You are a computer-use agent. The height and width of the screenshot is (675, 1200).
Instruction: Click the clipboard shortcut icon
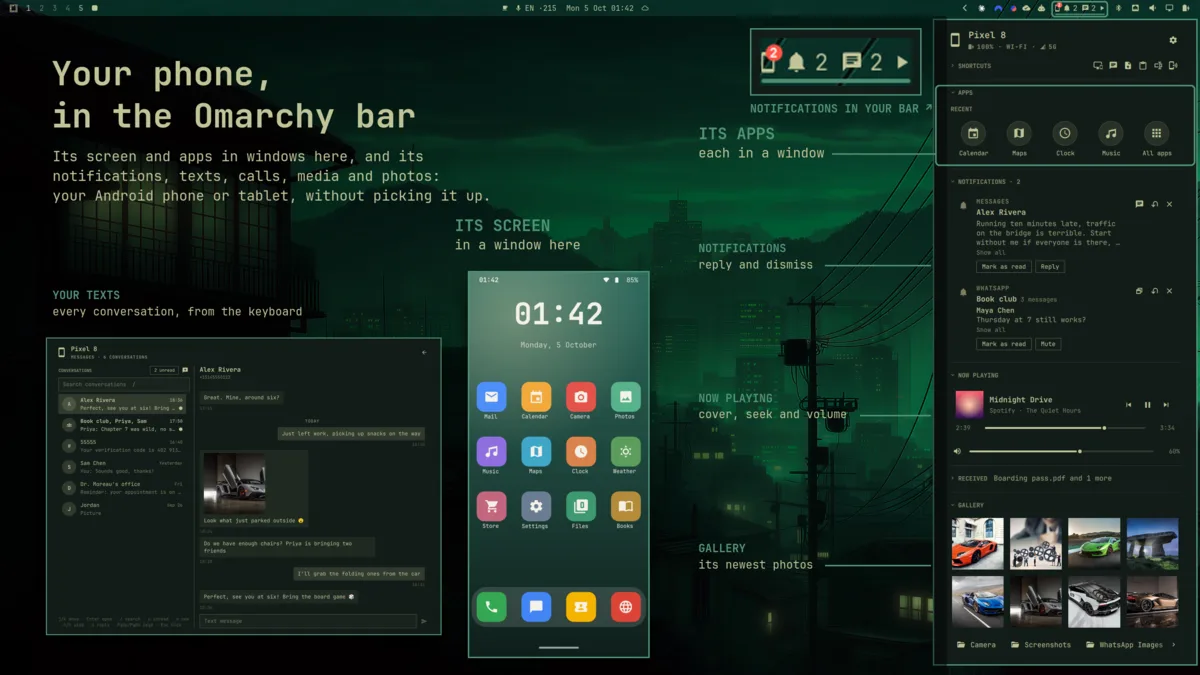pyautogui.click(x=1143, y=66)
